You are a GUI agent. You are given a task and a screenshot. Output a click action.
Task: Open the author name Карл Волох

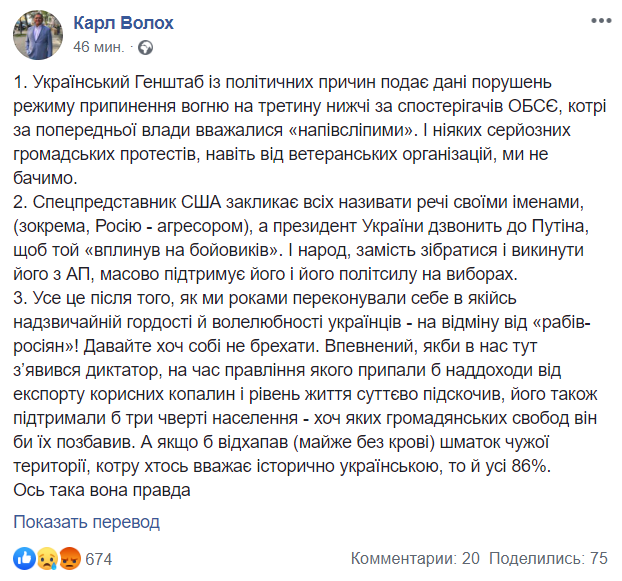pyautogui.click(x=125, y=23)
